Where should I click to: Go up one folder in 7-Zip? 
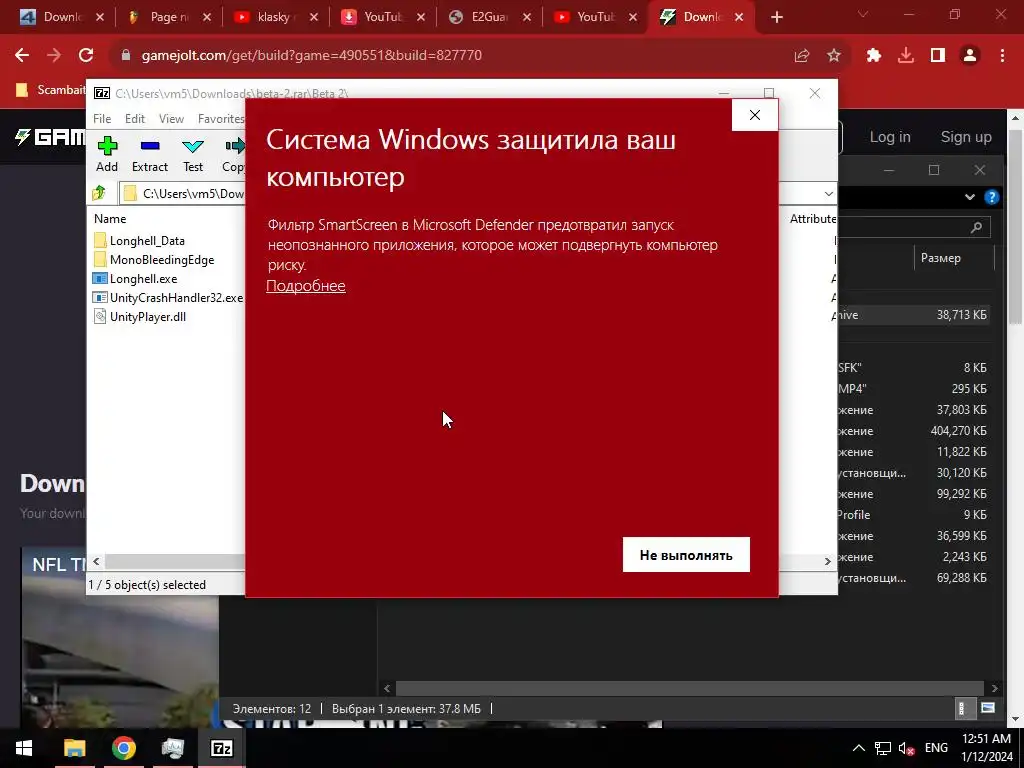click(x=99, y=193)
